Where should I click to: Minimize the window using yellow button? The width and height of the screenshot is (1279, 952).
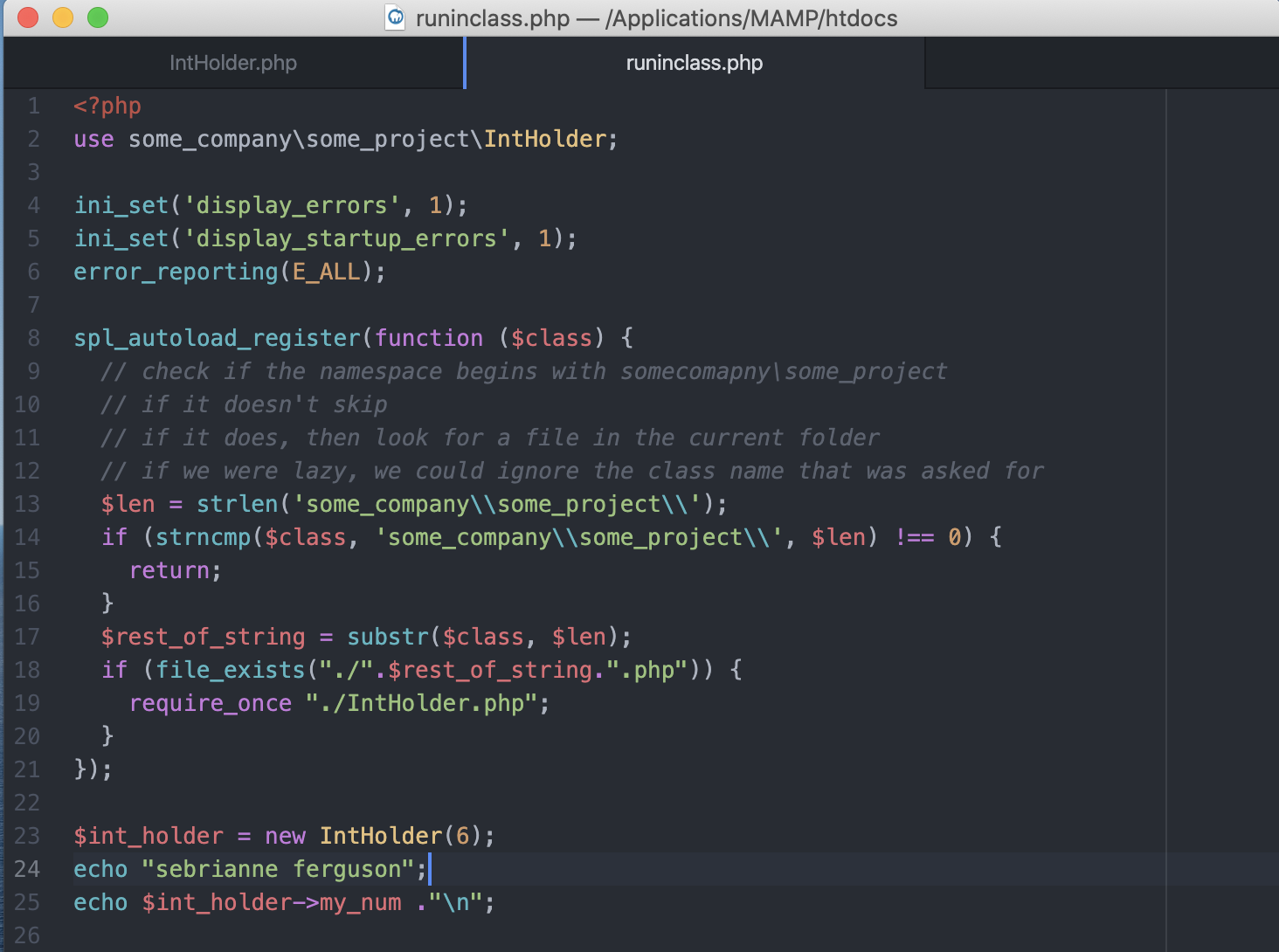[63, 17]
